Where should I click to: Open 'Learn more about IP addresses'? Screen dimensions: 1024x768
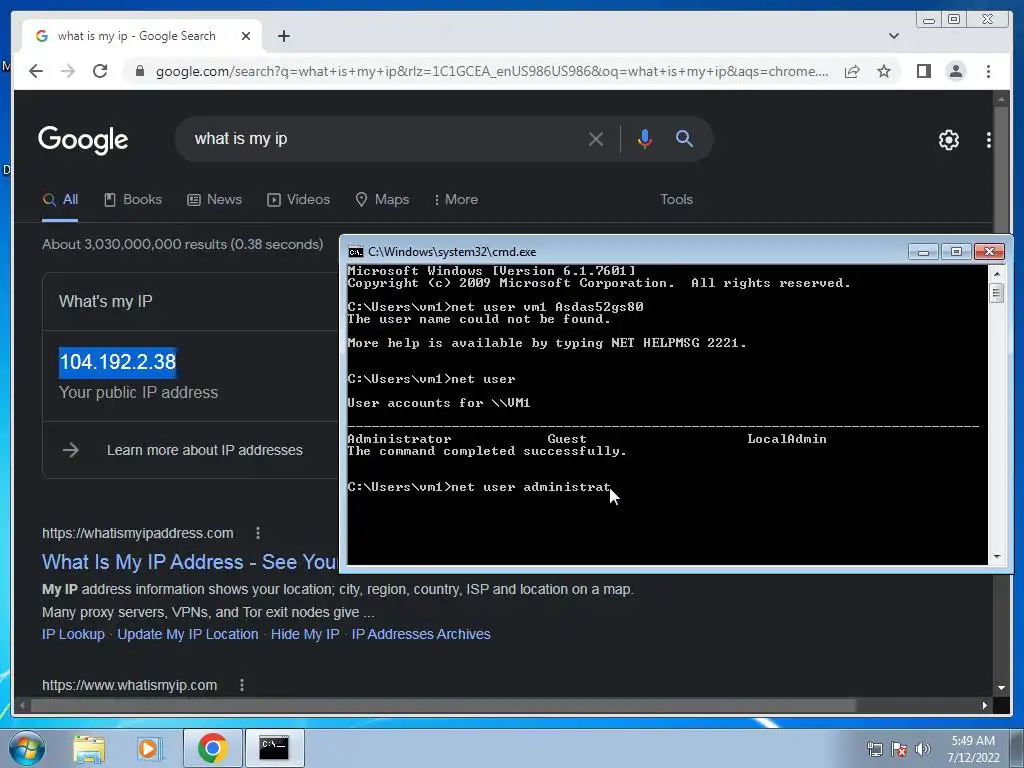click(204, 450)
